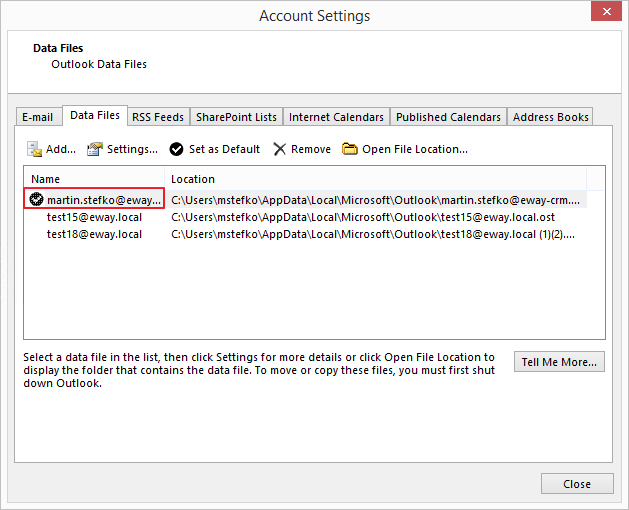Image resolution: width=629 pixels, height=510 pixels.
Task: Switch to the E-mail tab
Action: pos(37,117)
